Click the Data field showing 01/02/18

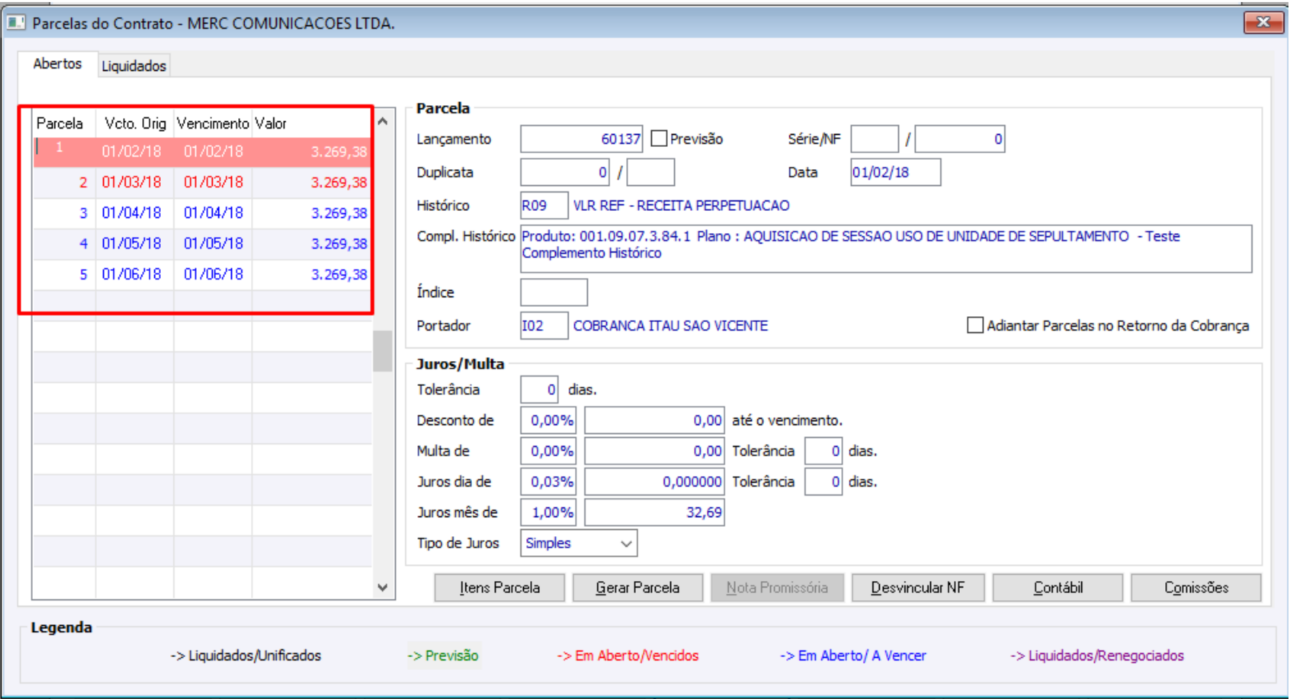point(896,172)
